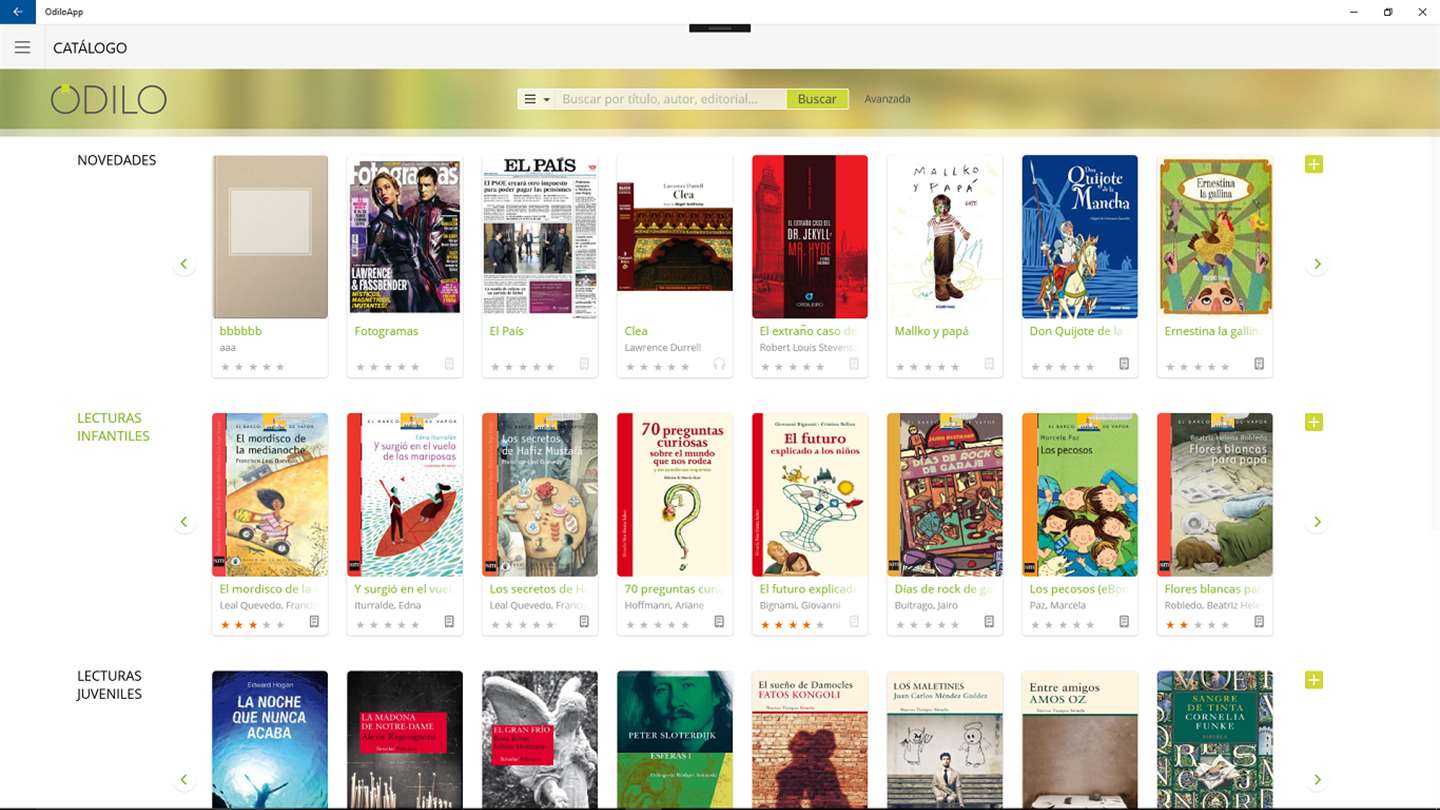Expand Lecturas Infantiles with plus icon
The height and width of the screenshot is (810, 1440).
point(1314,422)
